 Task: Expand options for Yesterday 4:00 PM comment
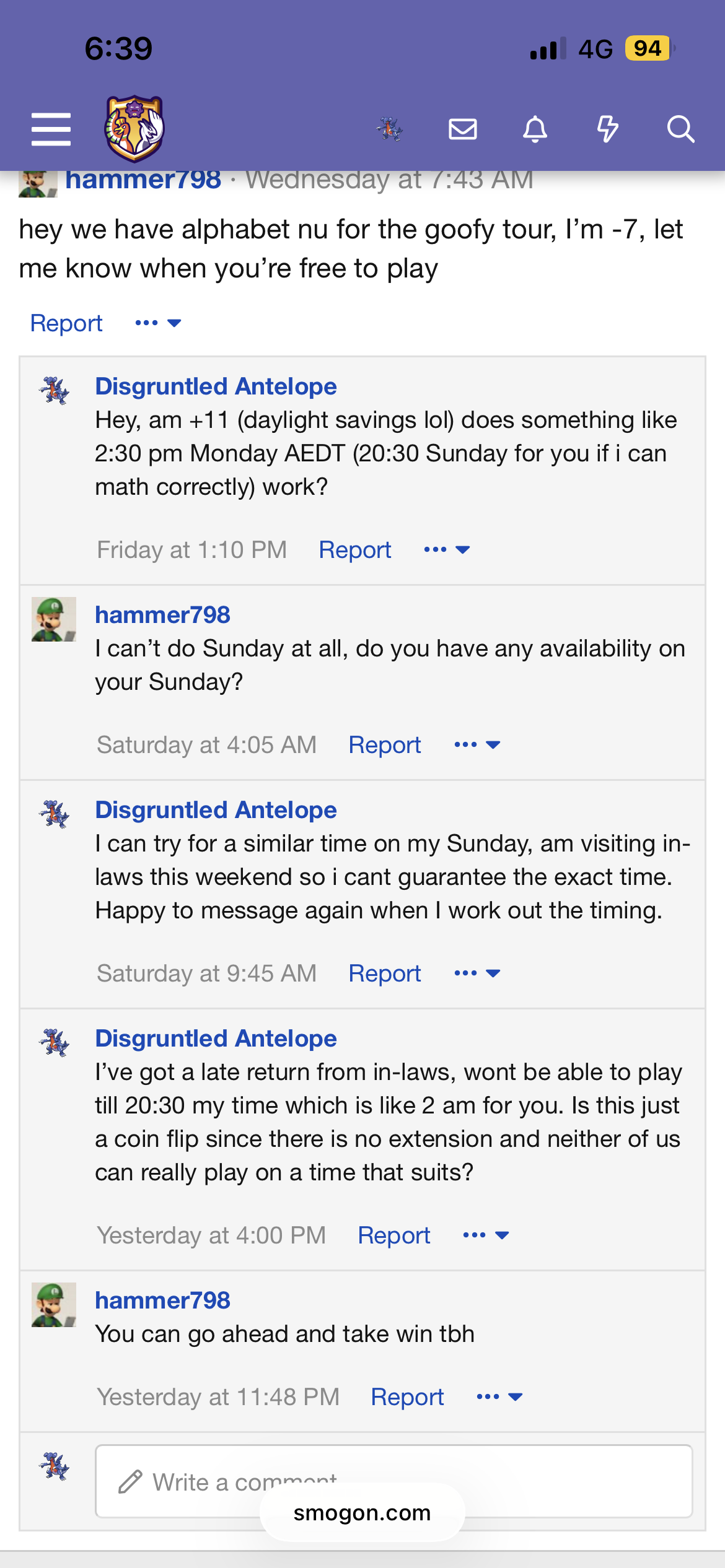pyautogui.click(x=486, y=1235)
